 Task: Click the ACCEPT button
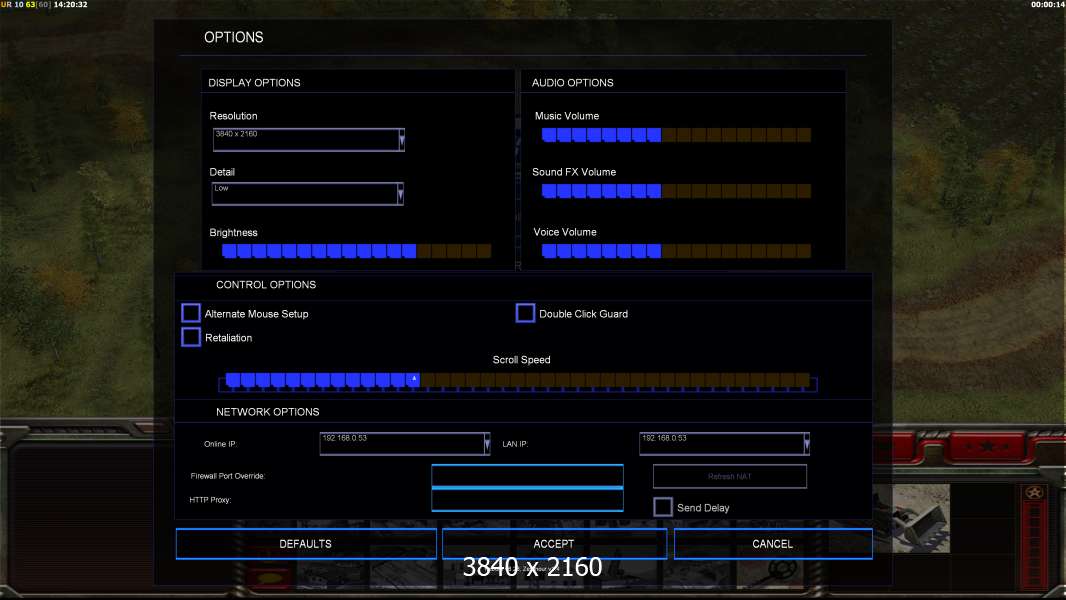point(554,544)
